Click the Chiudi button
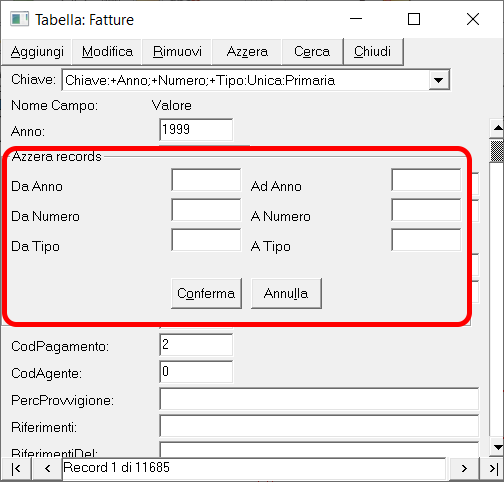The image size is (504, 482). pyautogui.click(x=373, y=52)
